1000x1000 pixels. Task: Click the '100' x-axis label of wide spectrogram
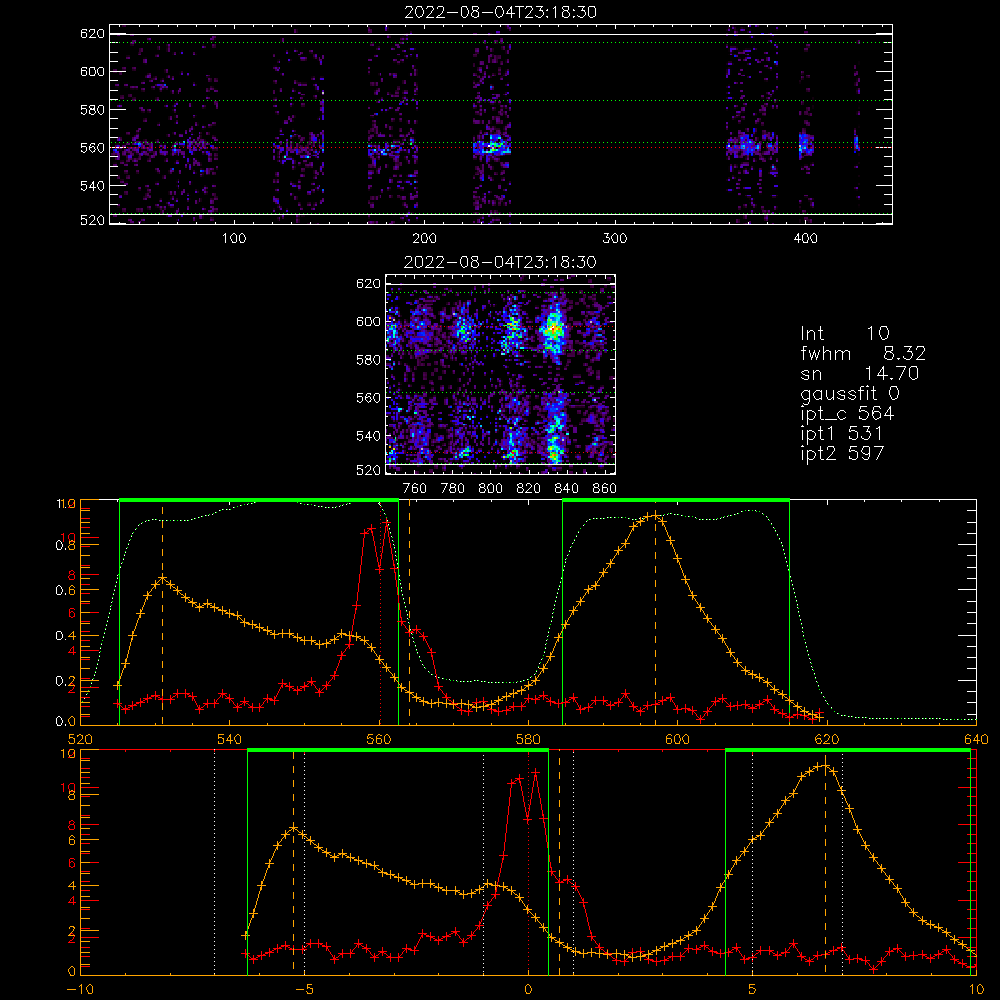234,239
